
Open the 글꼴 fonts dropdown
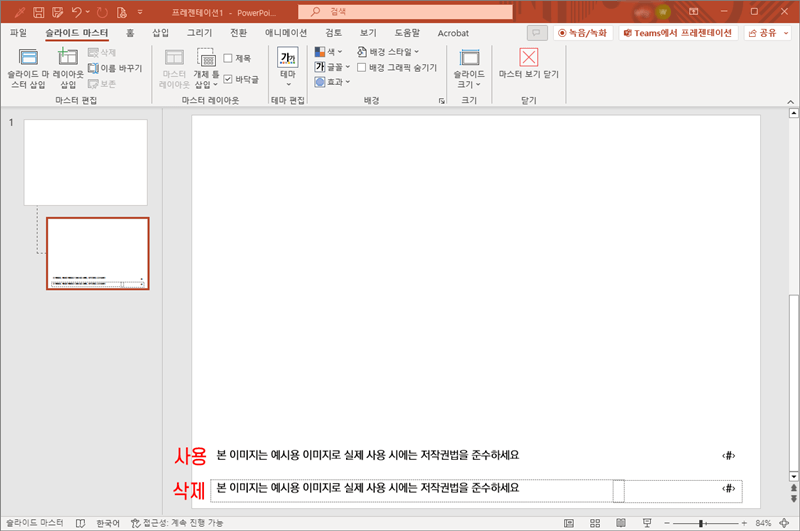pos(332,67)
